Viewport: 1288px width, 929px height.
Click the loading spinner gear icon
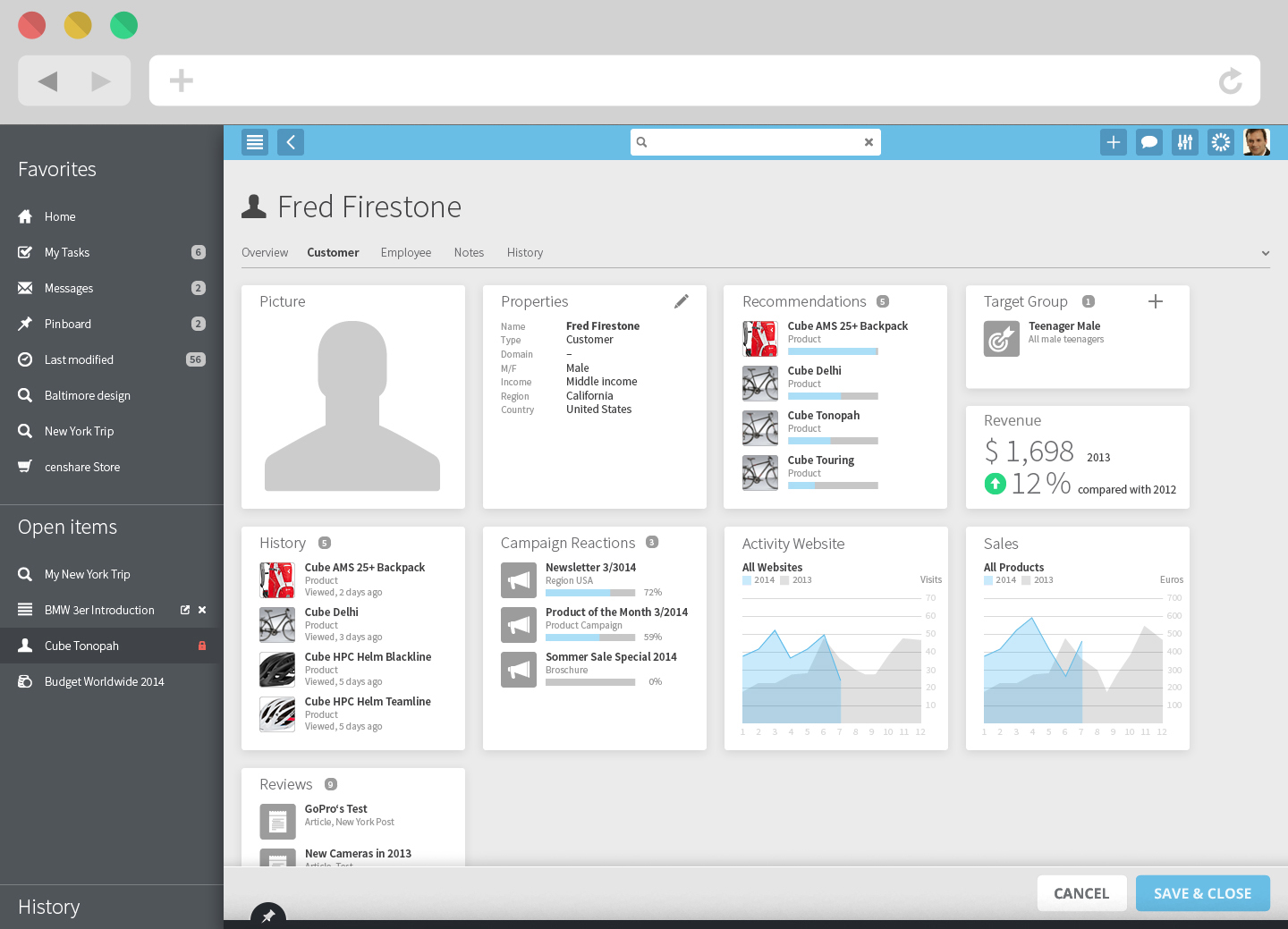1221,142
